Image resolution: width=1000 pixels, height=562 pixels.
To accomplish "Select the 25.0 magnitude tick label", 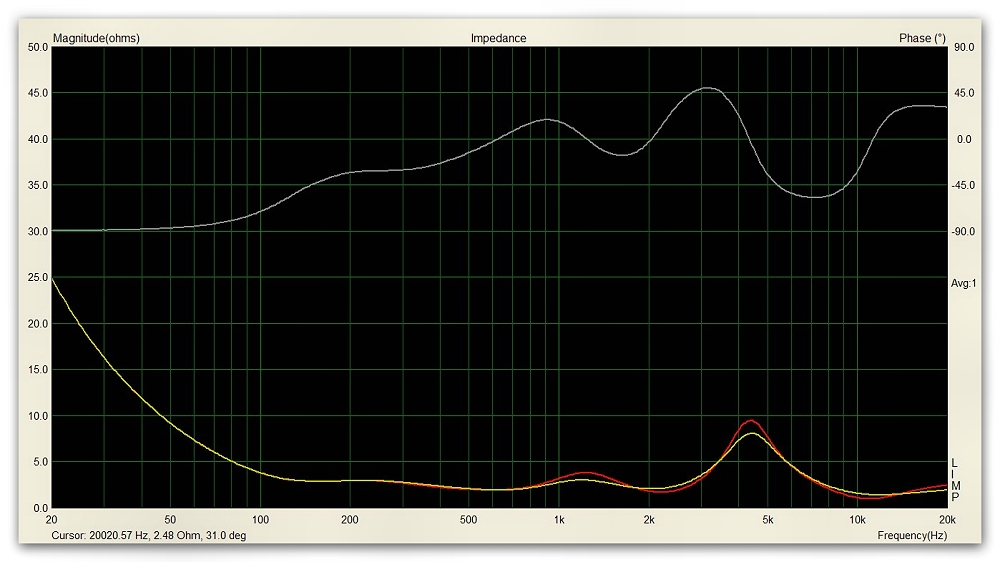I will coord(38,278).
